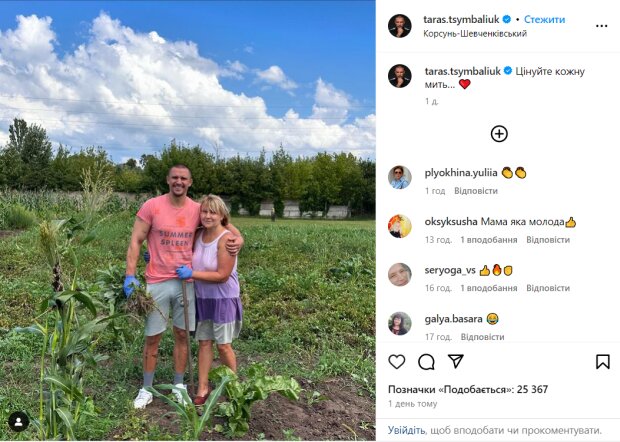Save post with the bookmark icon
Image resolution: width=620 pixels, height=442 pixels.
[x=603, y=362]
